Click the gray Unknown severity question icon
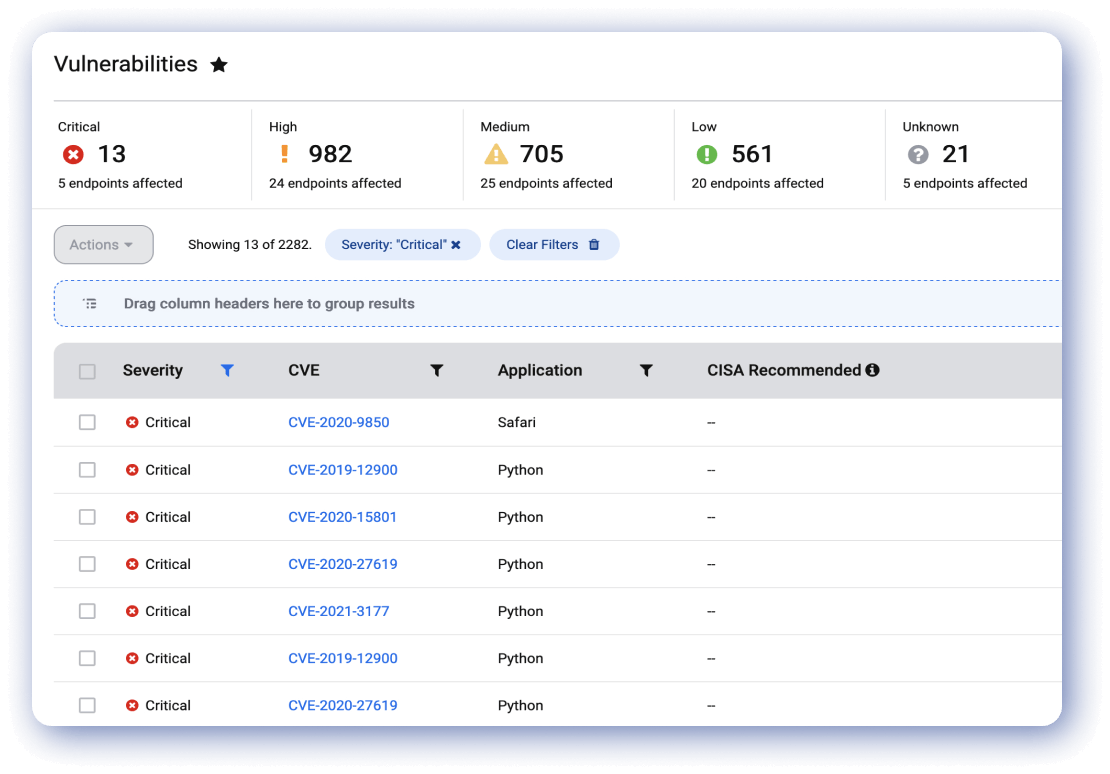The height and width of the screenshot is (774, 1110). point(917,154)
